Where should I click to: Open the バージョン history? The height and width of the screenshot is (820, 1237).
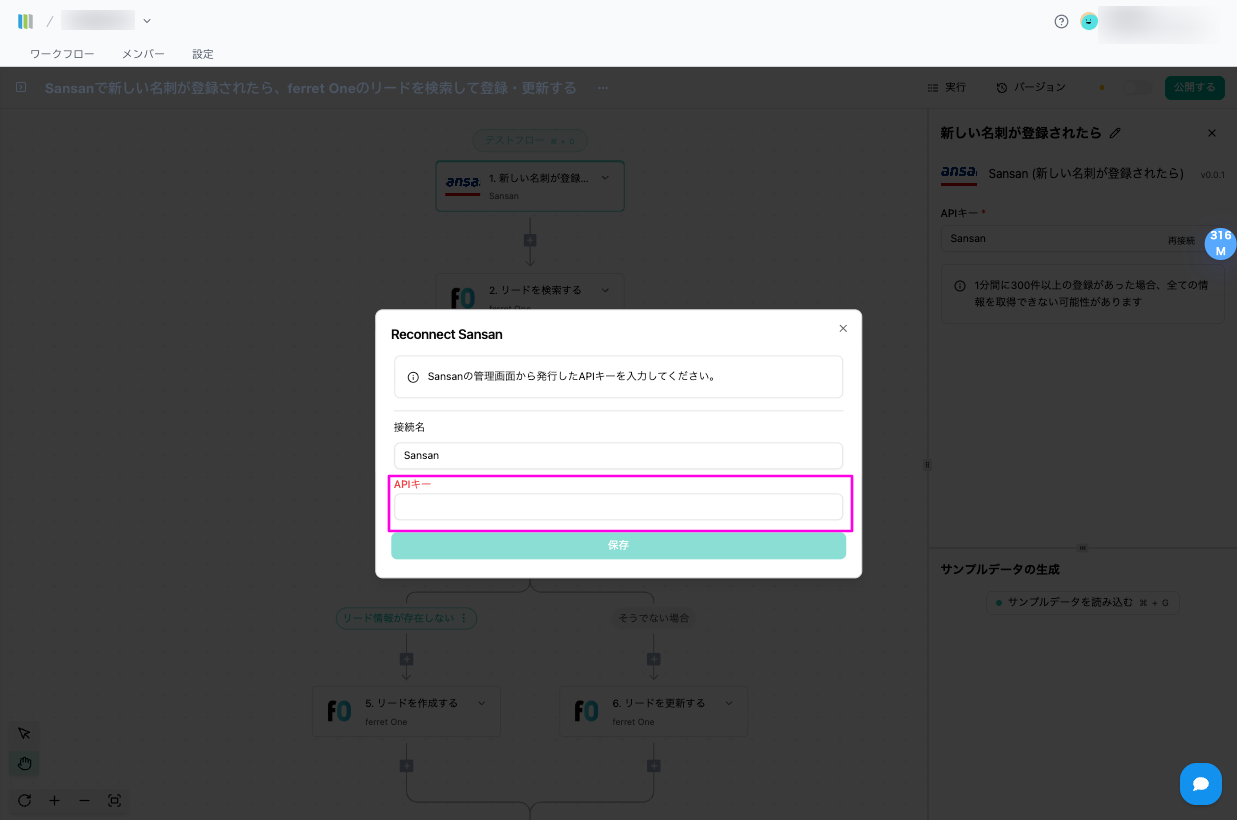pyautogui.click(x=1031, y=87)
